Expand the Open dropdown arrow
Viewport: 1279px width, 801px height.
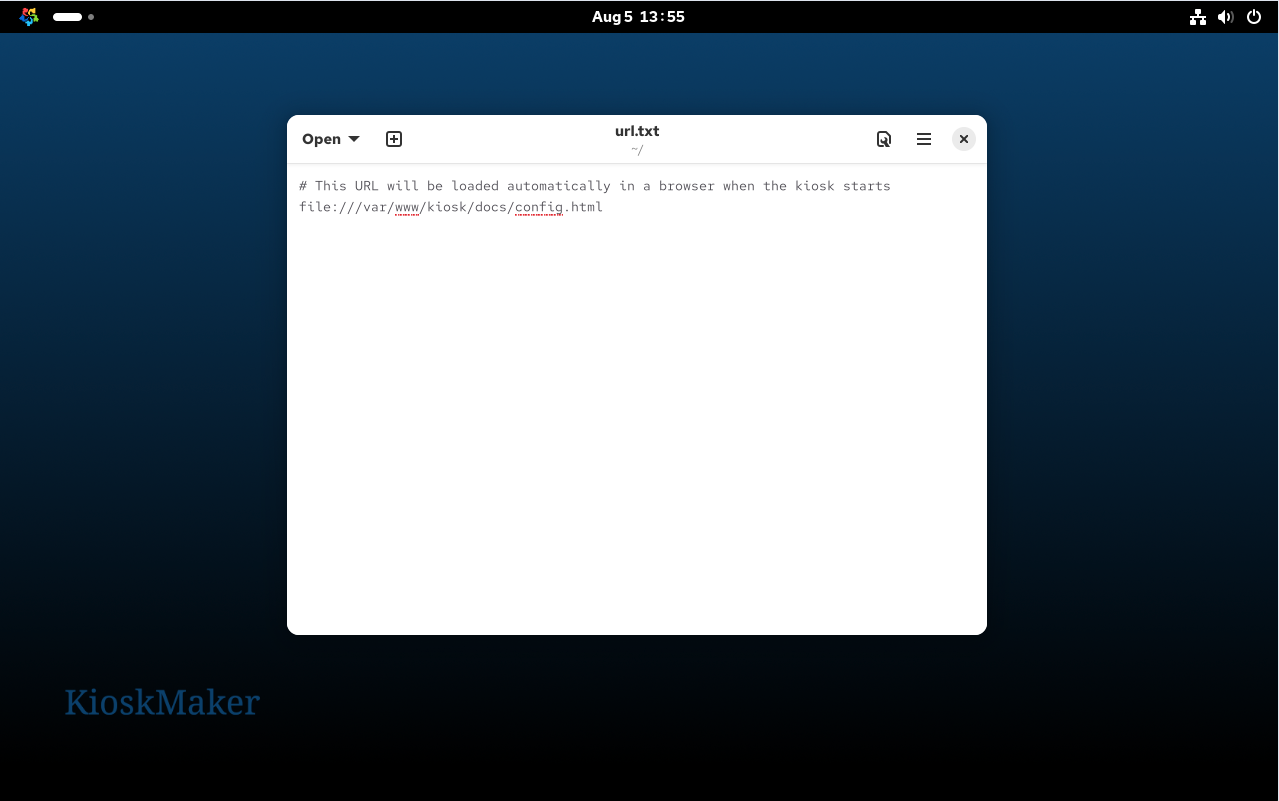pos(354,139)
